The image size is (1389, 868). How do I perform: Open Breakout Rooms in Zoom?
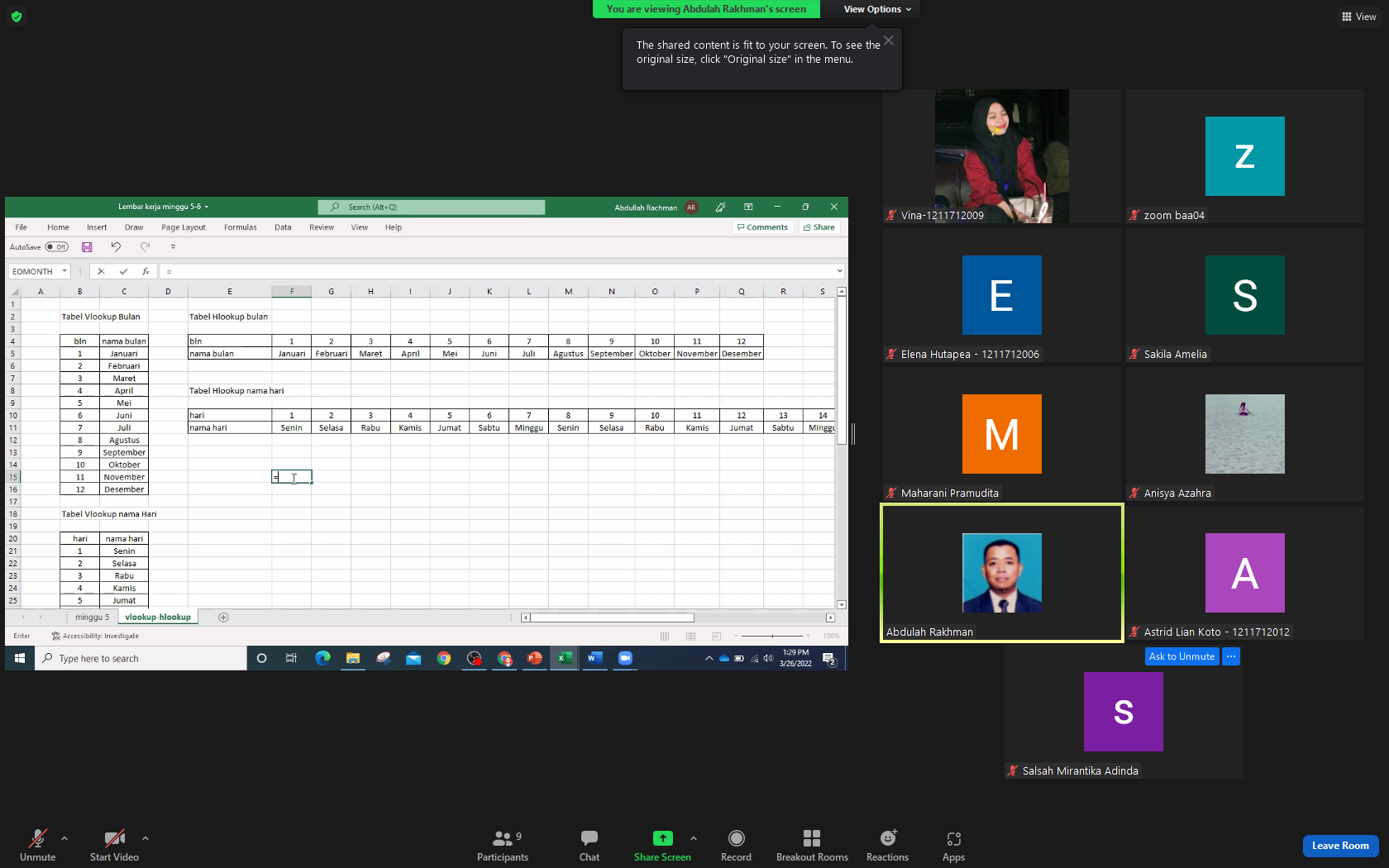812,846
